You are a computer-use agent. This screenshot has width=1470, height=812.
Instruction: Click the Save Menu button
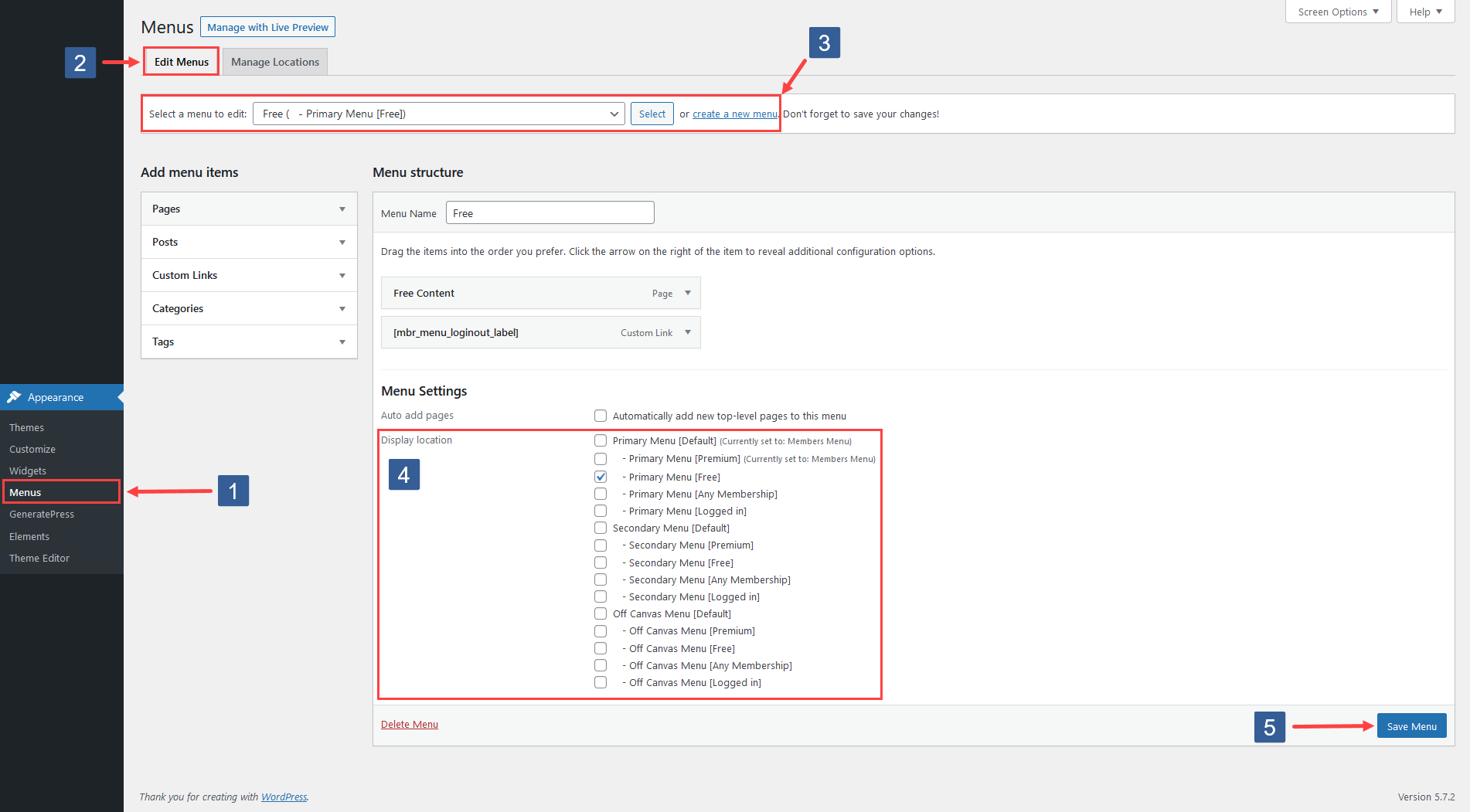tap(1411, 725)
